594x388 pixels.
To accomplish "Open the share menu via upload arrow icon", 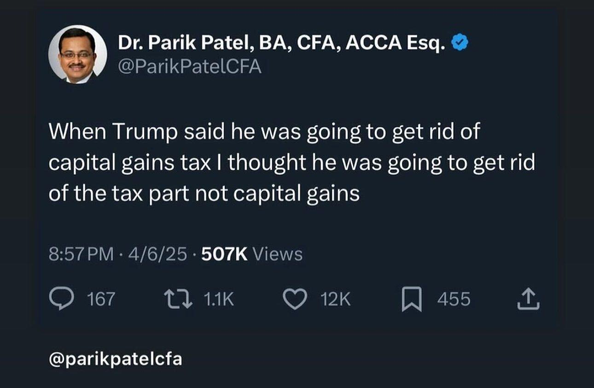I will coord(528,299).
